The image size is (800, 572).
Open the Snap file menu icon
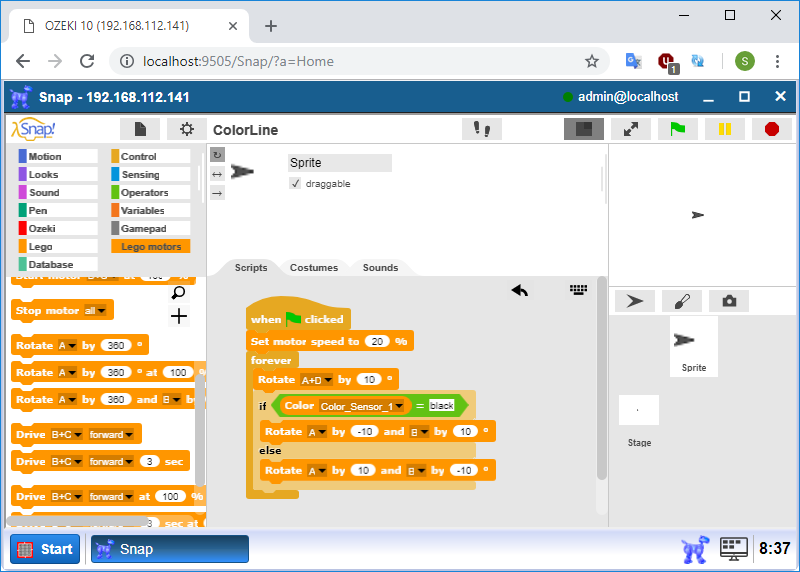[x=140, y=129]
